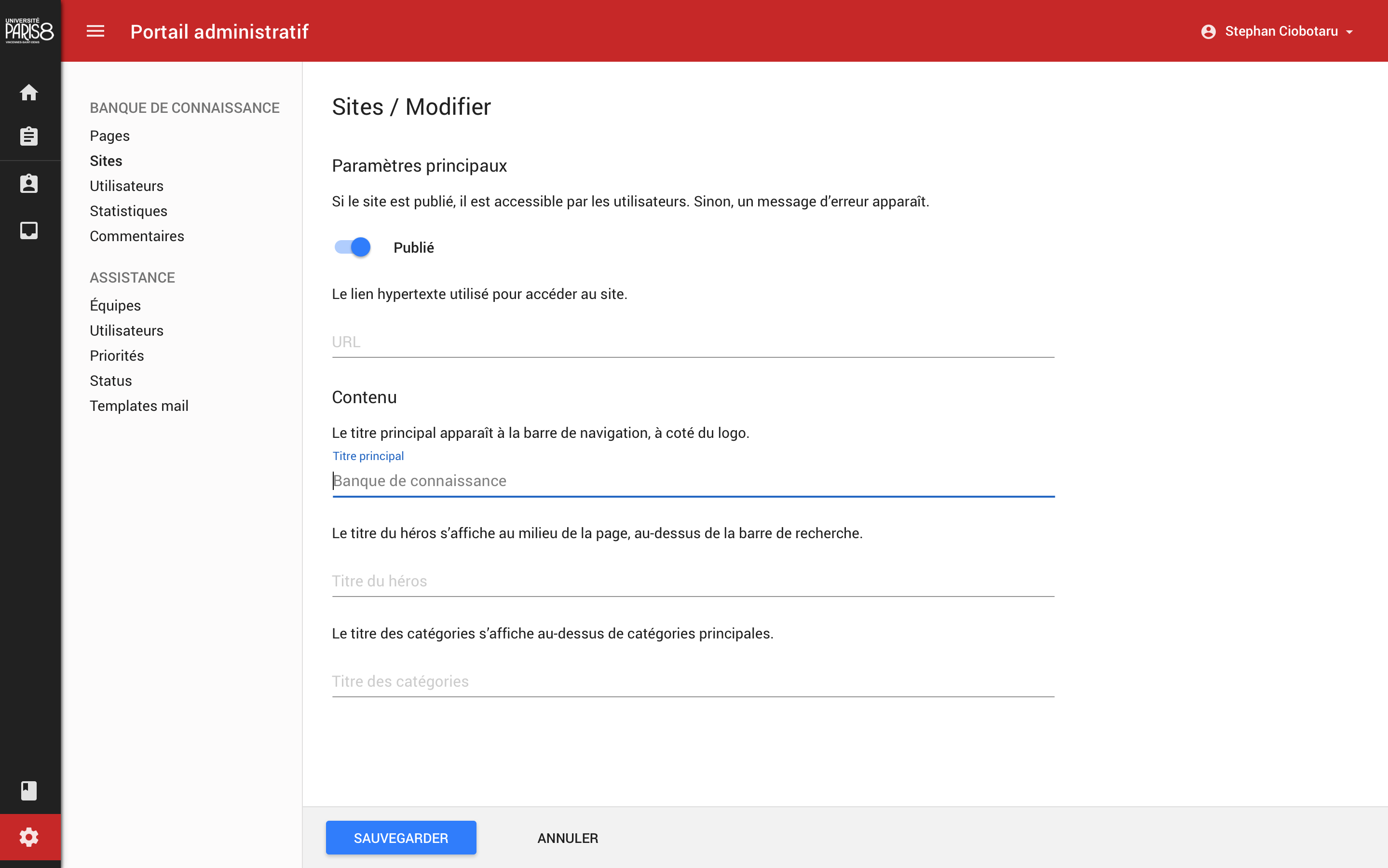Open the contacts panel icon

(29, 184)
